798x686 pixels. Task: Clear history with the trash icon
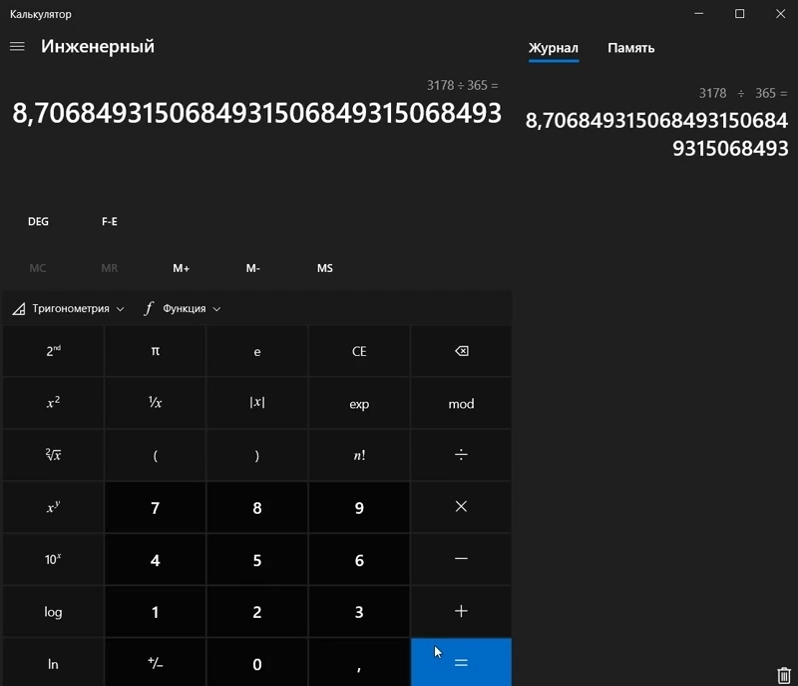click(x=783, y=676)
